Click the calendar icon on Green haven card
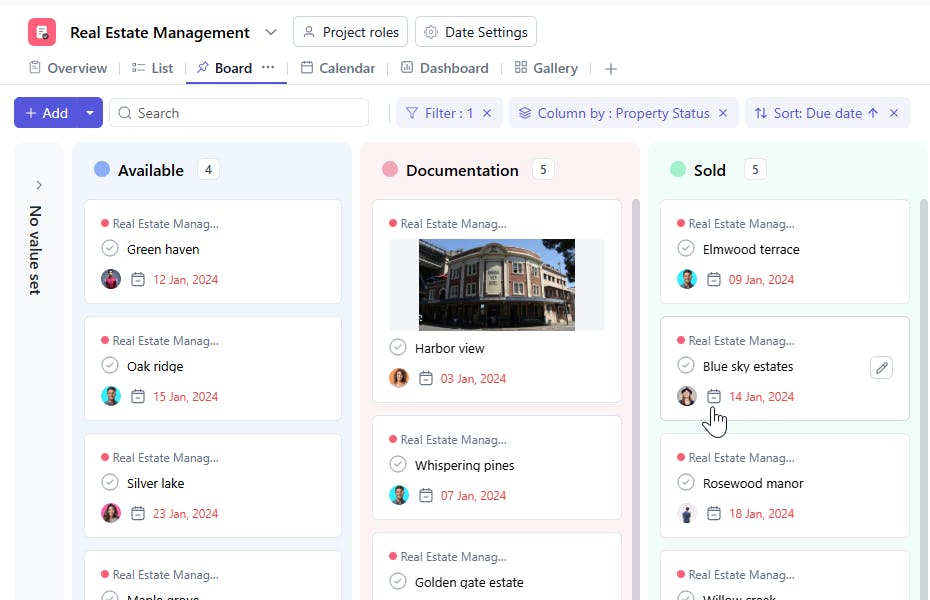The width and height of the screenshot is (930, 600). pos(138,280)
